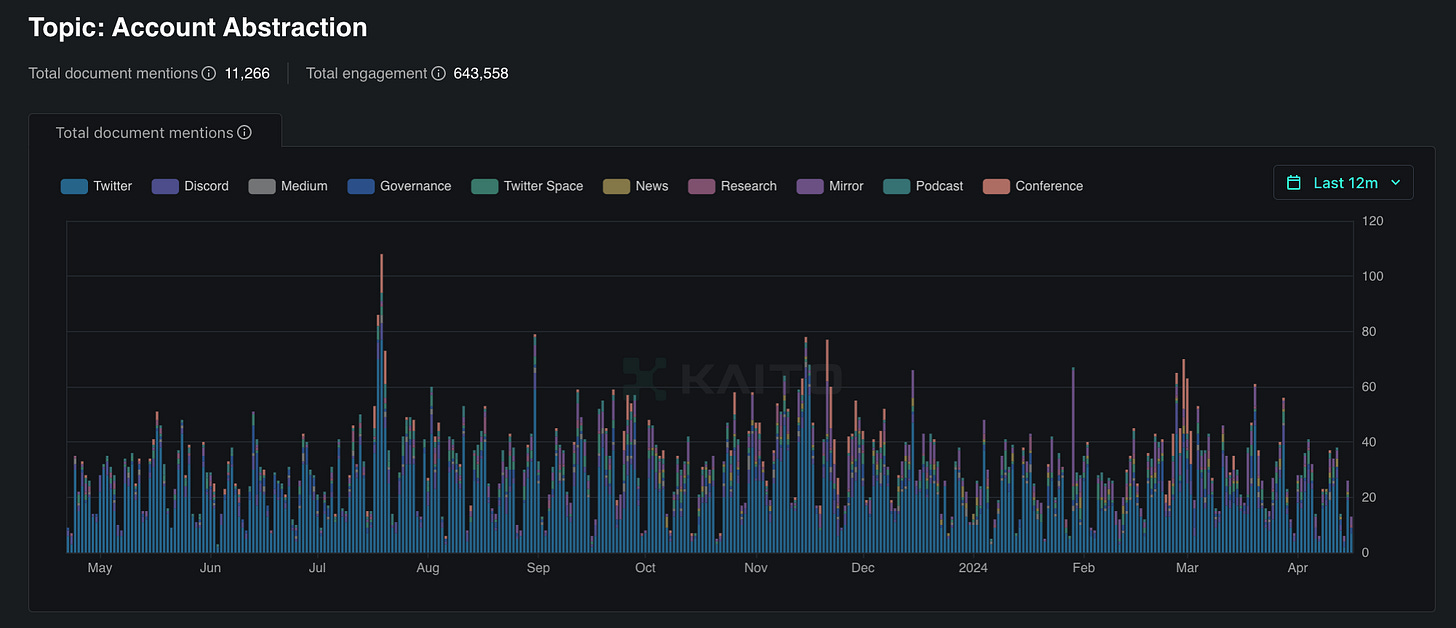
Task: Toggle Twitter series color swatch
Action: point(74,186)
